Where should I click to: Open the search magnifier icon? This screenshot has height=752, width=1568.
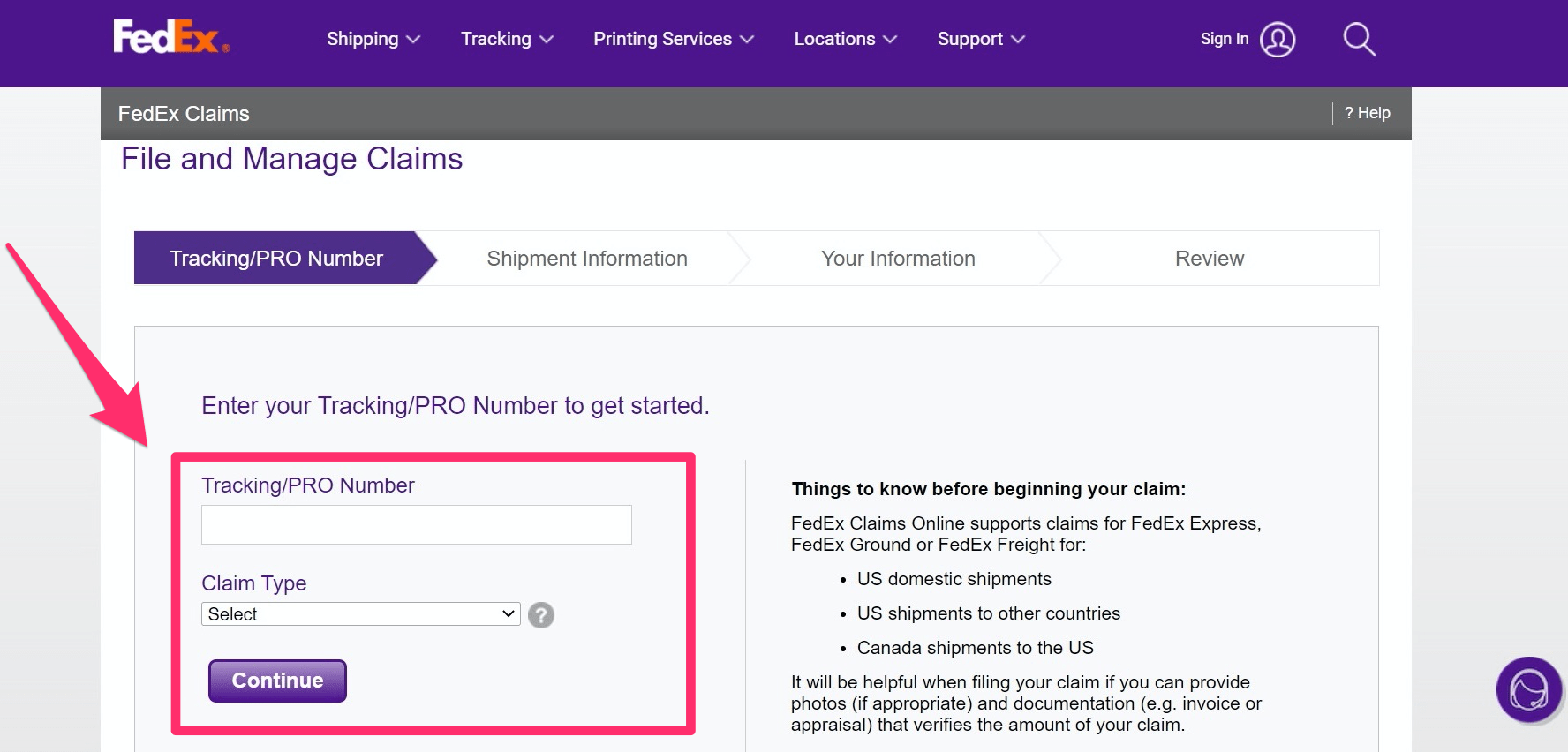tap(1359, 39)
